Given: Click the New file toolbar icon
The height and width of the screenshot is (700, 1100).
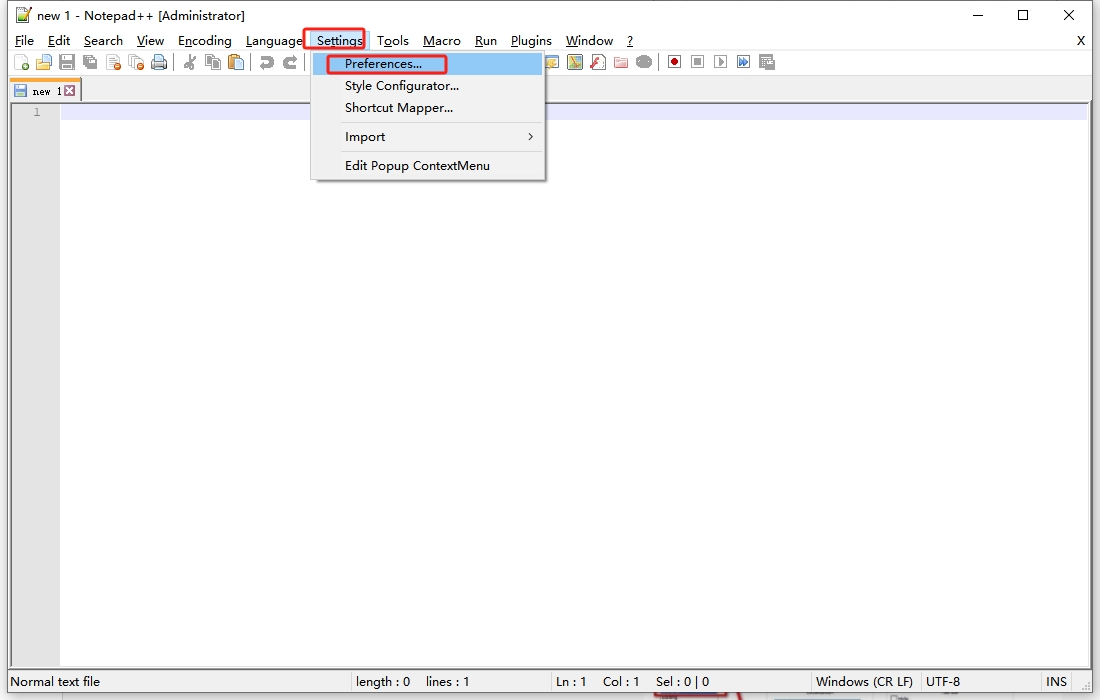Looking at the screenshot, I should (21, 62).
